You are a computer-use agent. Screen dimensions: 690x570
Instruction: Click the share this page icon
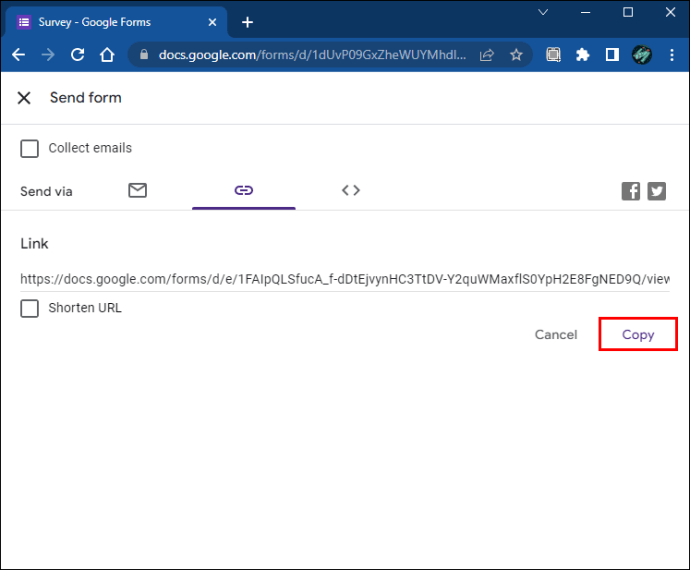[487, 55]
